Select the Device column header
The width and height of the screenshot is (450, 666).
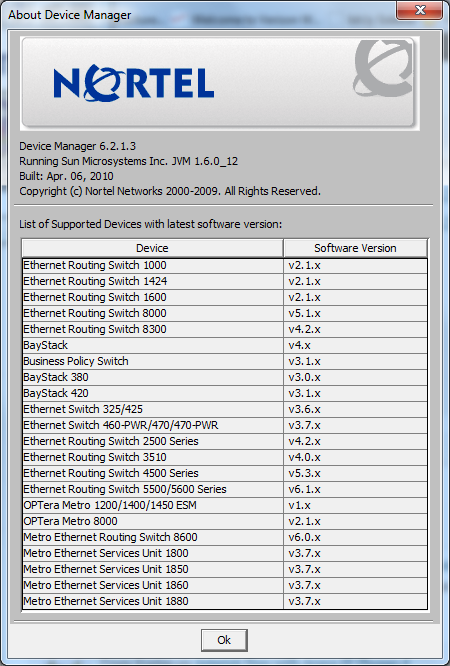tap(152, 248)
